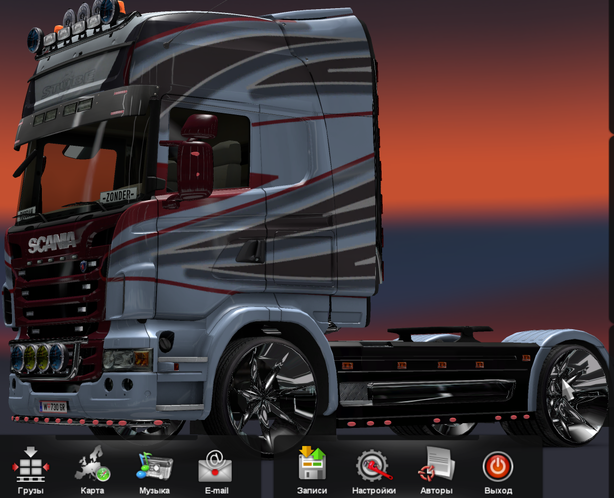Viewport: 614px width, 498px height.
Task: Open the Настройки settings gear icon
Action: point(374,466)
